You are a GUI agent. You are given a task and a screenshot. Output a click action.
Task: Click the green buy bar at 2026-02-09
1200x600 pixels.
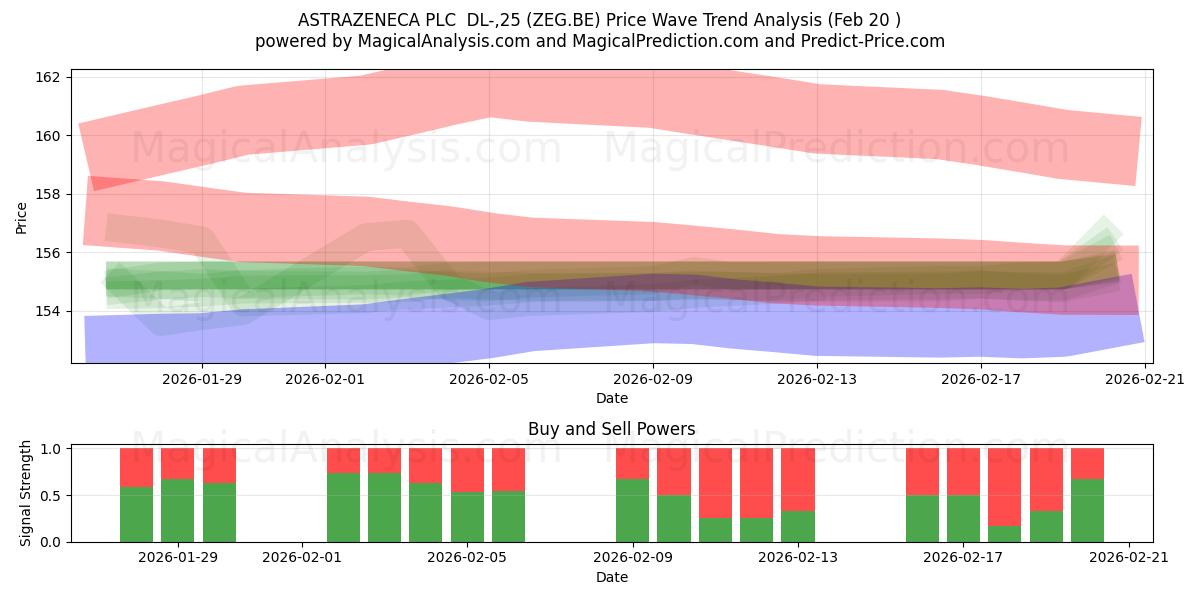click(x=632, y=510)
